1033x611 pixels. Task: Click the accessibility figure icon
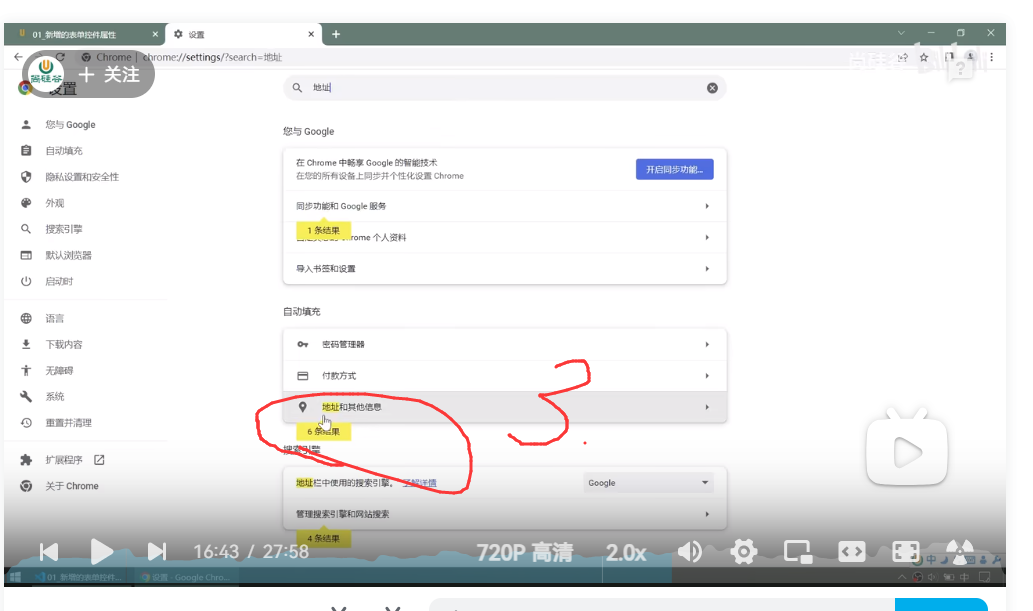(x=26, y=370)
